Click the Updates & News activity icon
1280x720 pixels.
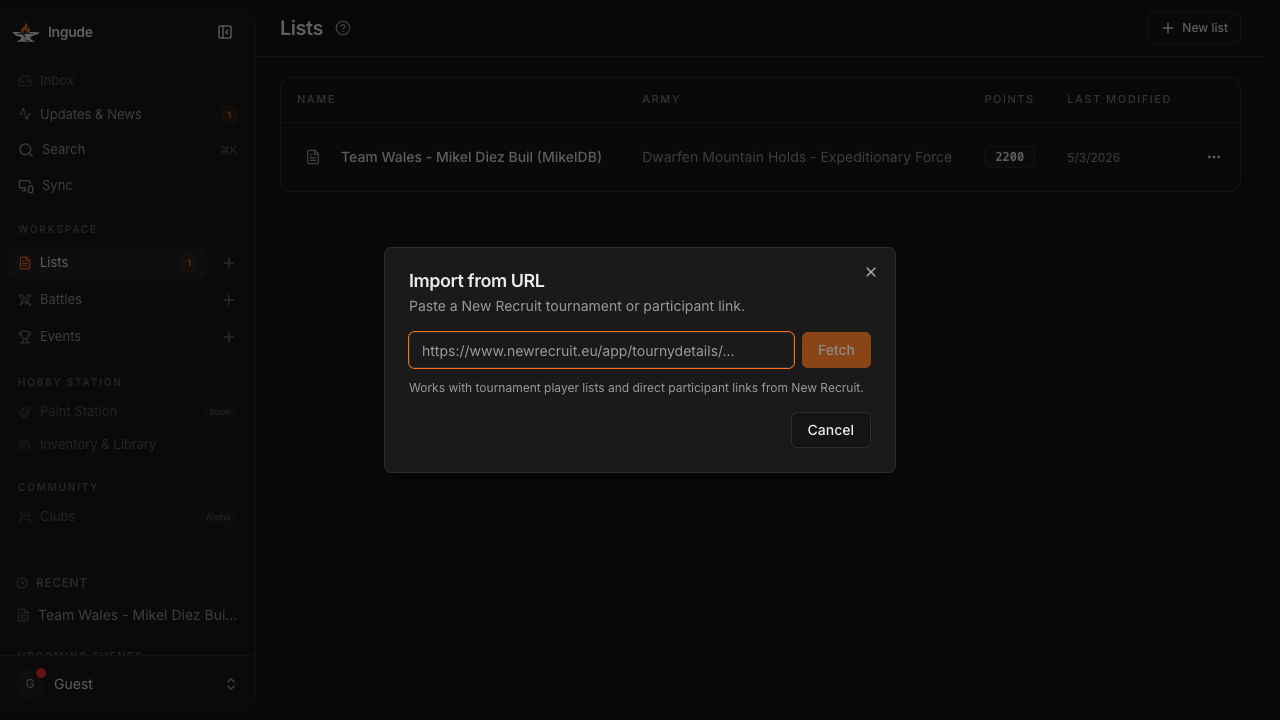pyautogui.click(x=25, y=114)
